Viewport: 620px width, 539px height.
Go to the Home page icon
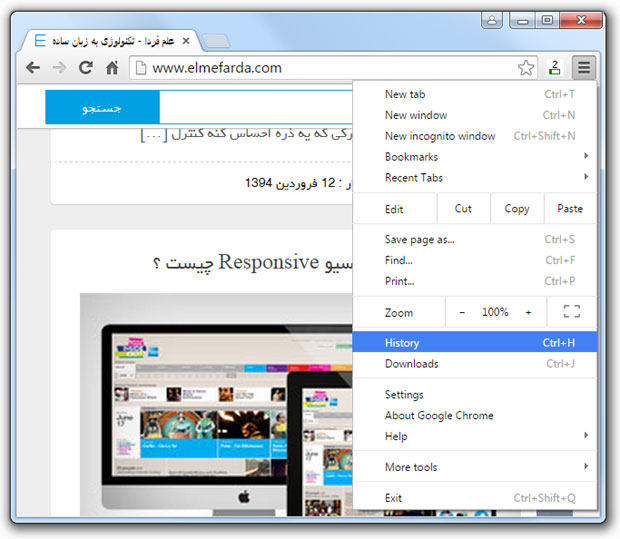click(112, 68)
